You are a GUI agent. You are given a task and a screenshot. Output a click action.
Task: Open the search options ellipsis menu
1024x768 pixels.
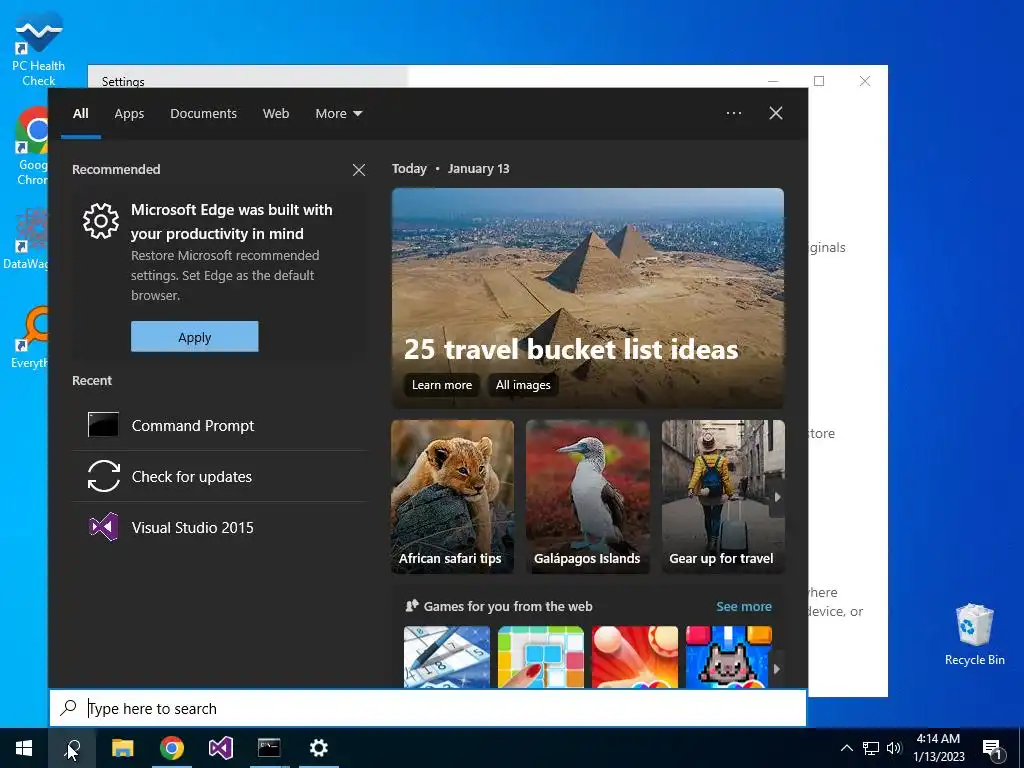[x=734, y=113]
